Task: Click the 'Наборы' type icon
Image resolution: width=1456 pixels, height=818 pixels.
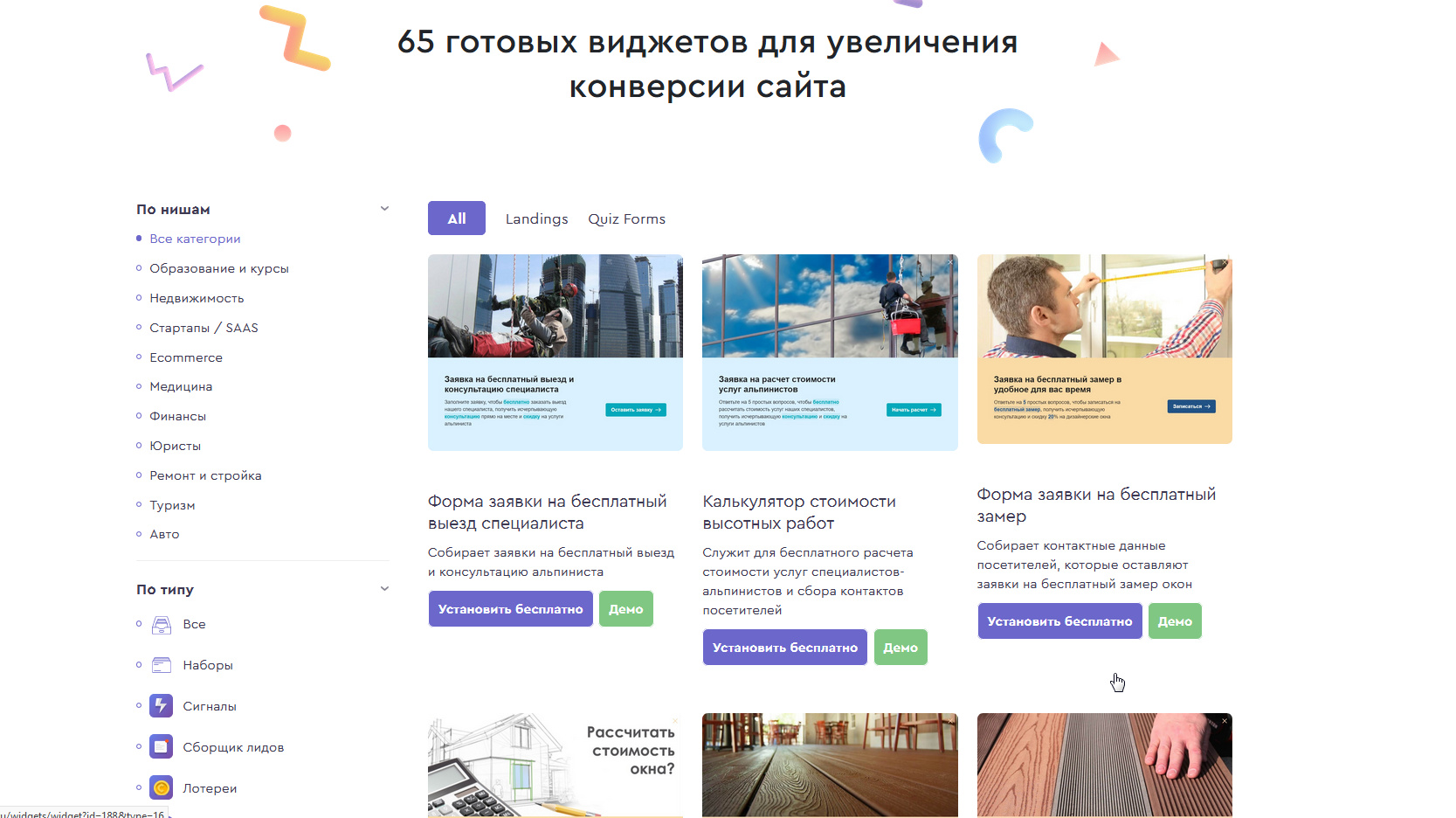Action: click(162, 665)
